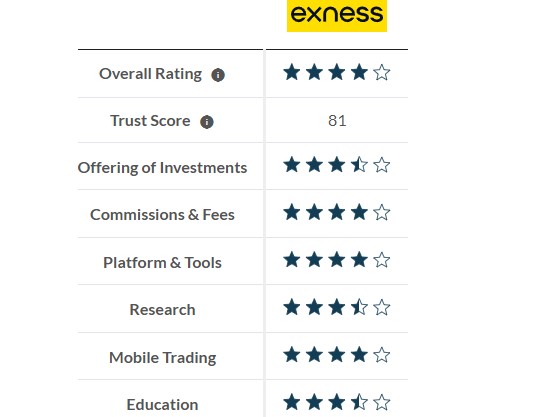Viewport: 548px width, 417px height.
Task: Click the Commissions & Fees label
Action: [163, 215]
